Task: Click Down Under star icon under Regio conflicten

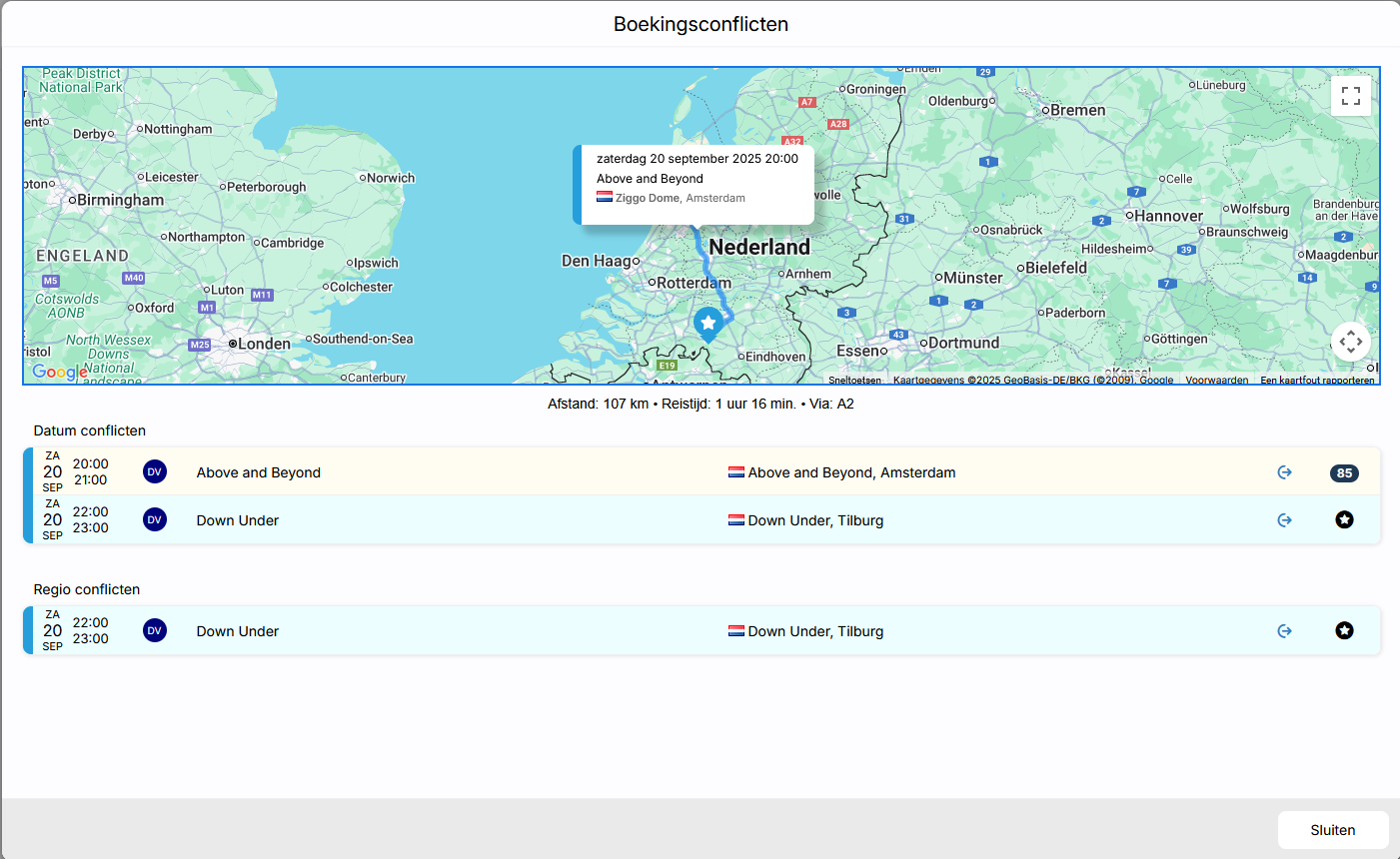Action: pos(1345,630)
